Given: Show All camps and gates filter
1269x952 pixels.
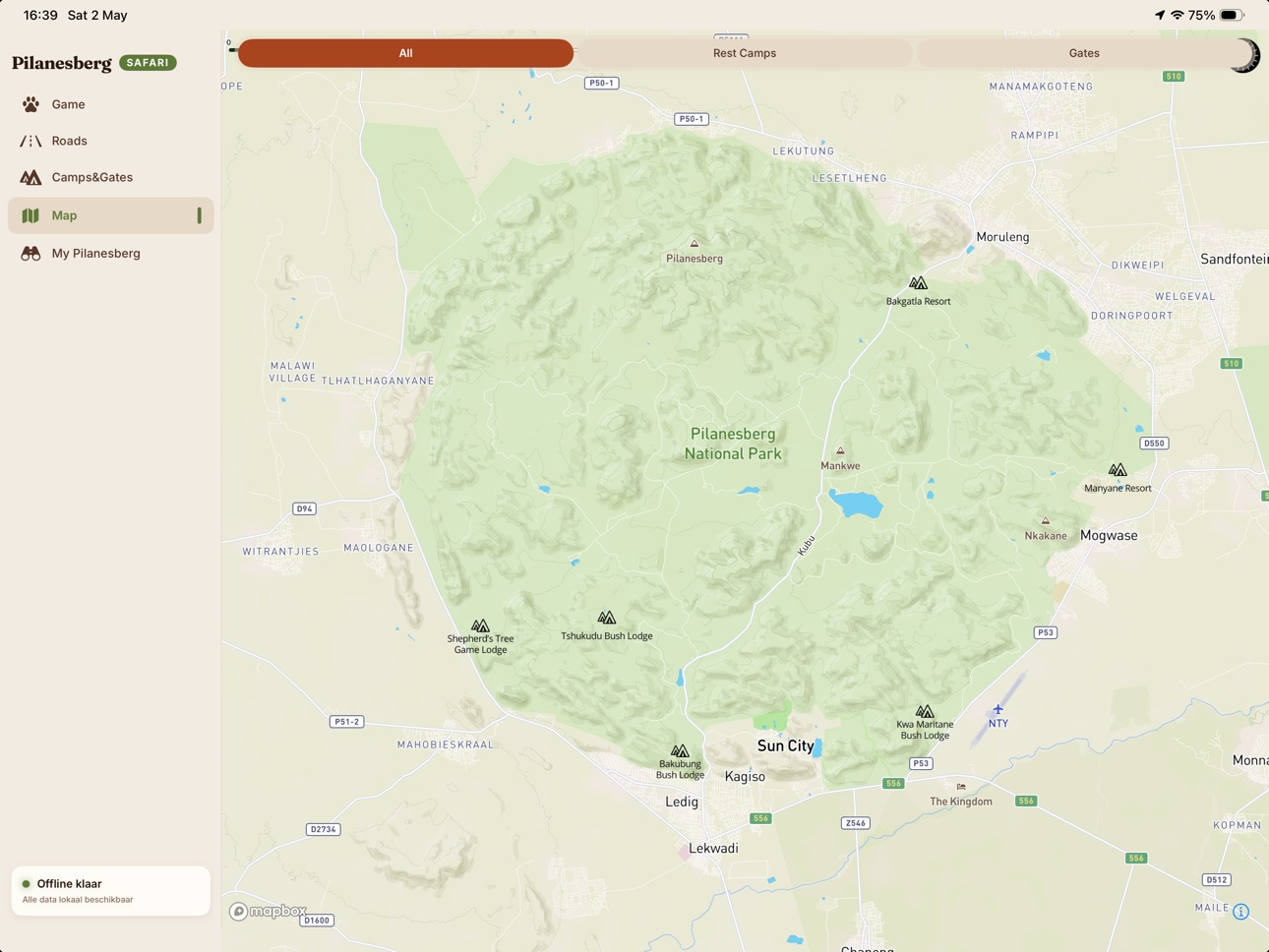Looking at the screenshot, I should [405, 53].
